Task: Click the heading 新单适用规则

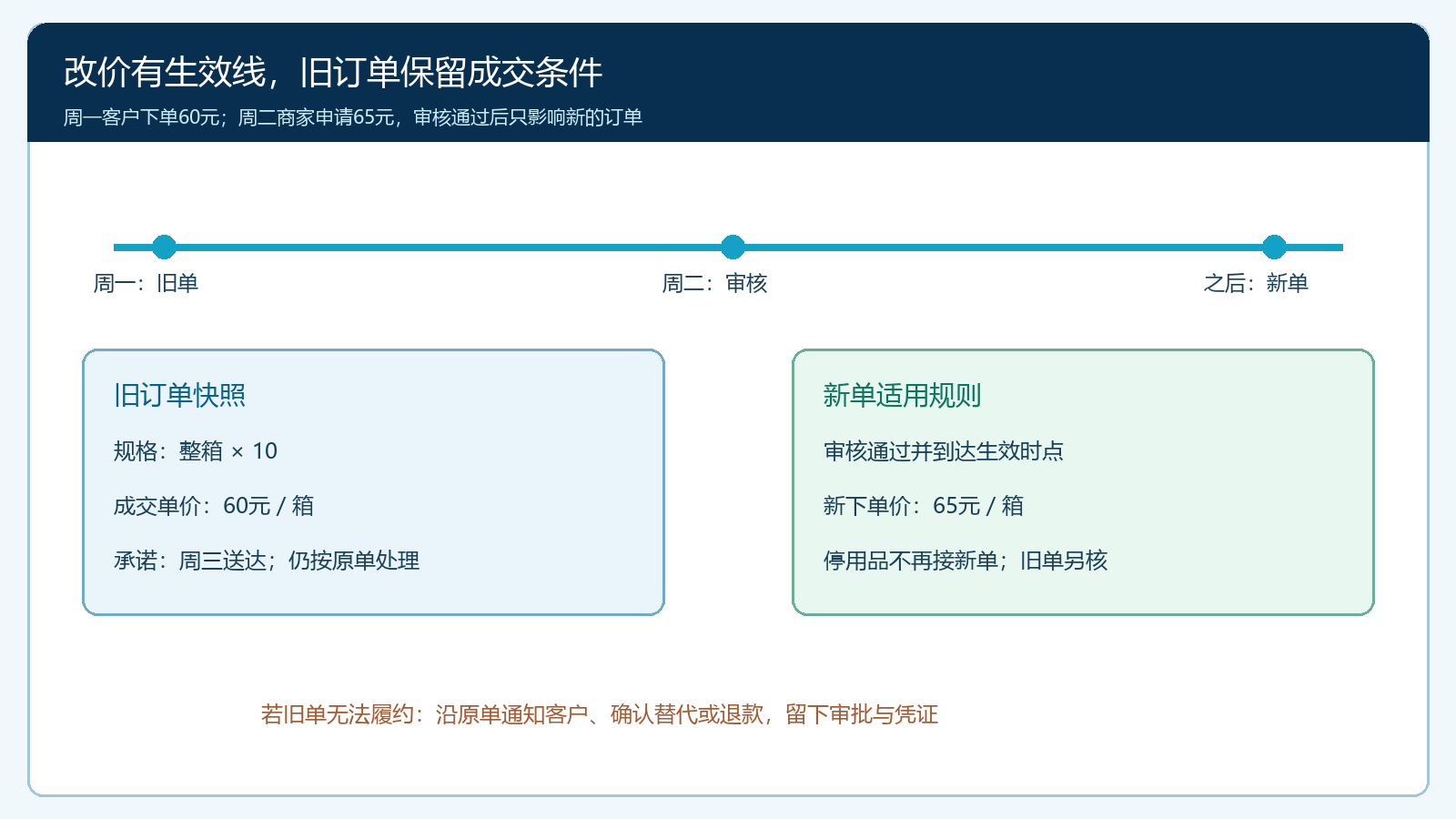Action: [902, 395]
